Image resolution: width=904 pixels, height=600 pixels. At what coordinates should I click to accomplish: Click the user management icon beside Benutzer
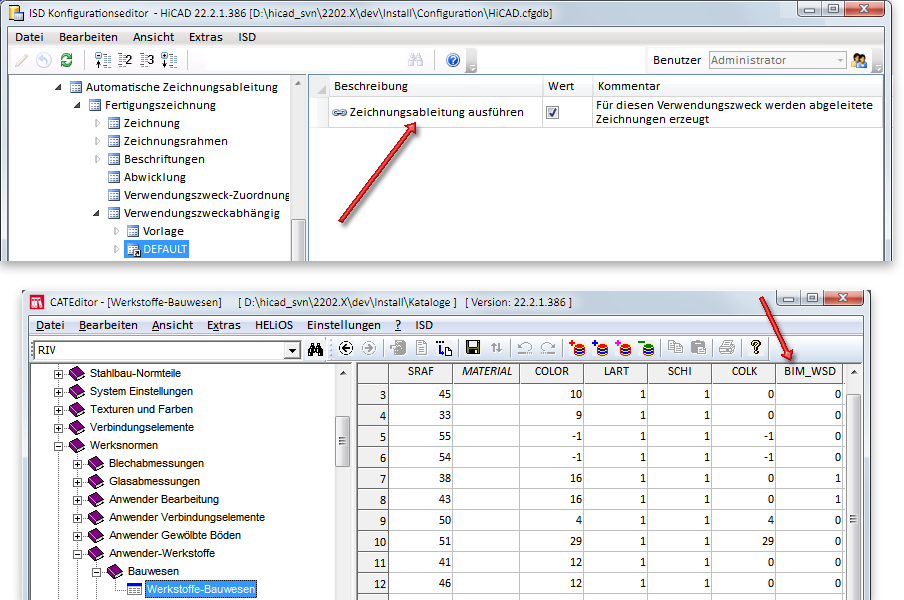pos(859,60)
